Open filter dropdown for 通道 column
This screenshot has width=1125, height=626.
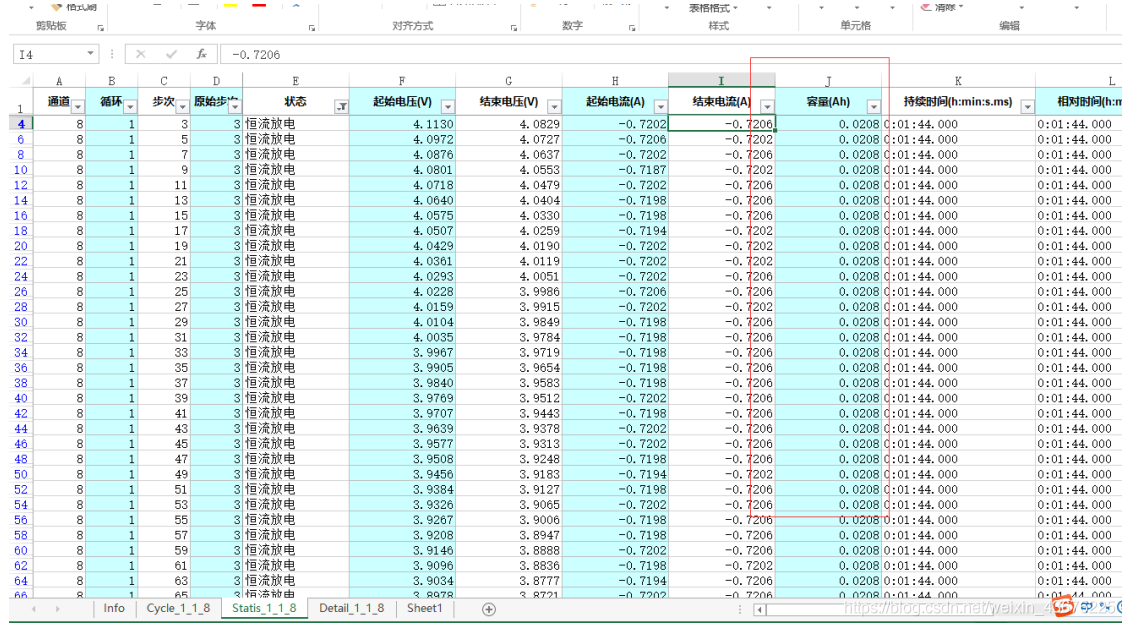77,107
